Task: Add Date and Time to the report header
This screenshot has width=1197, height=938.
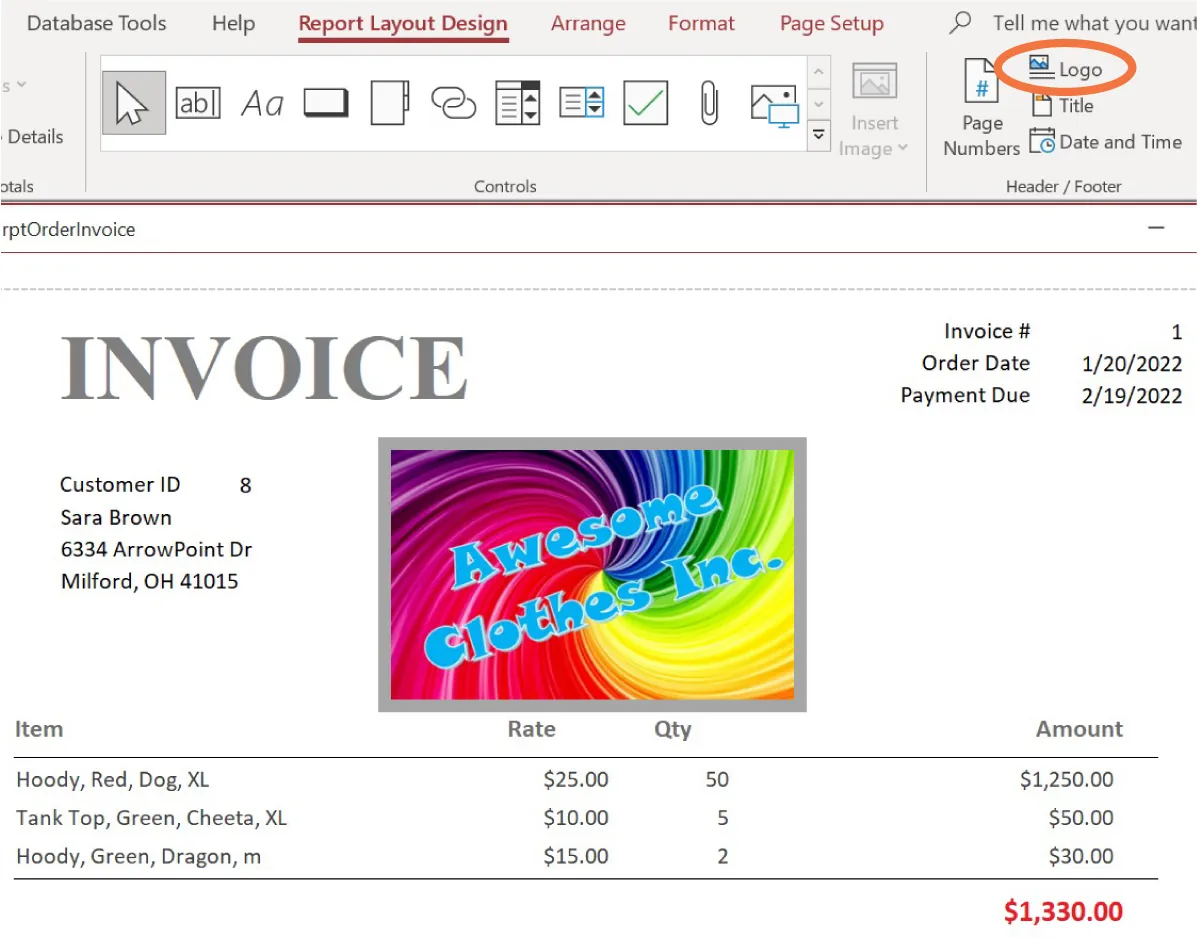Action: pos(1105,142)
